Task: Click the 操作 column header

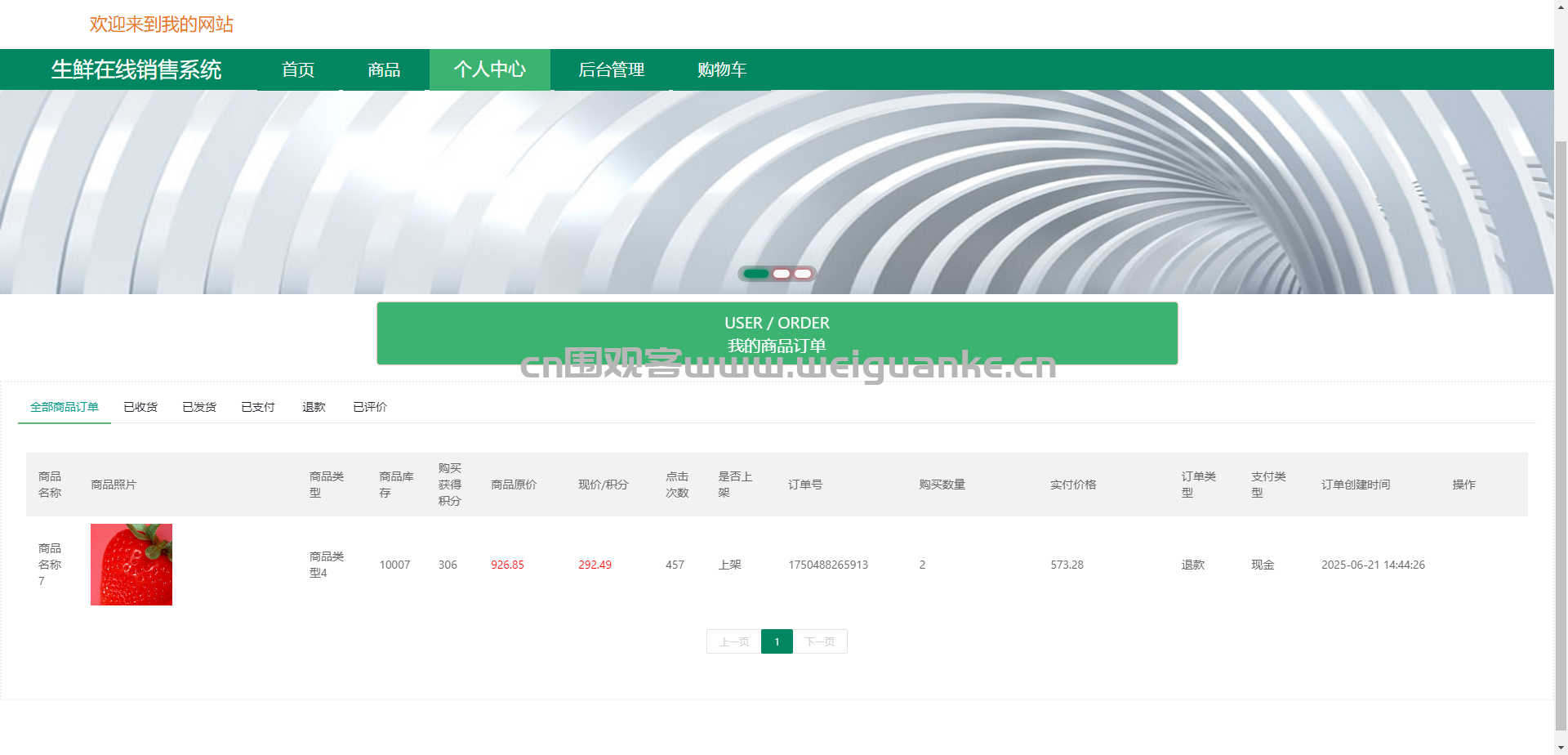Action: [x=1463, y=485]
